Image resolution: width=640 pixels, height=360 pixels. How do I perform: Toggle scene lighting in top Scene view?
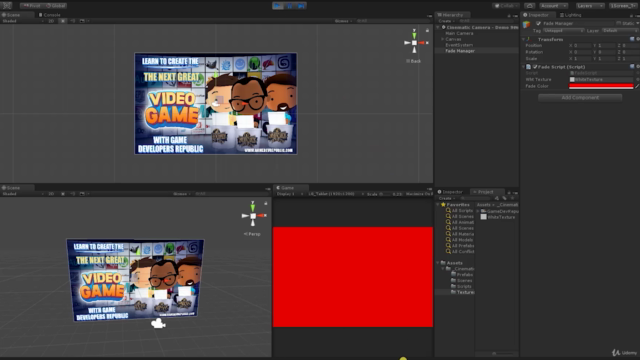click(62, 21)
